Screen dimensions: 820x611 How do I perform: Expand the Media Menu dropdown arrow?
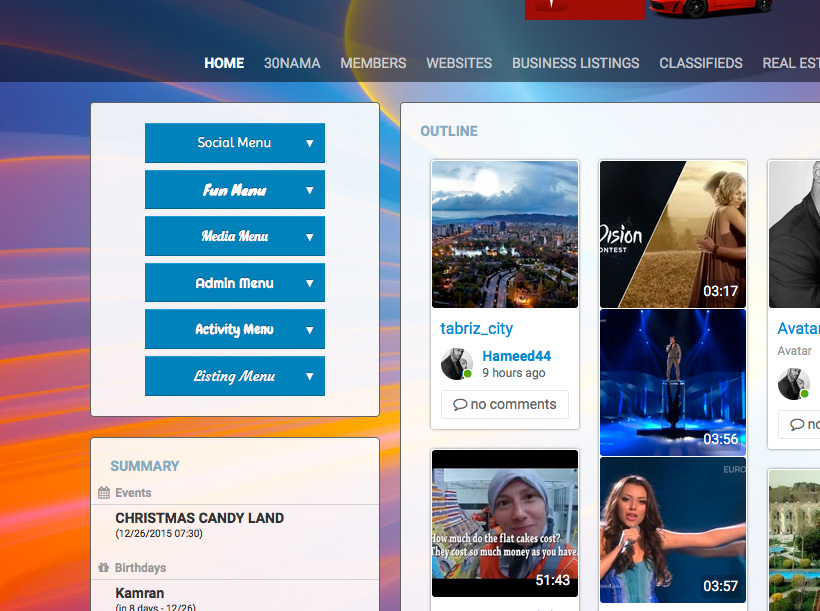tap(310, 237)
